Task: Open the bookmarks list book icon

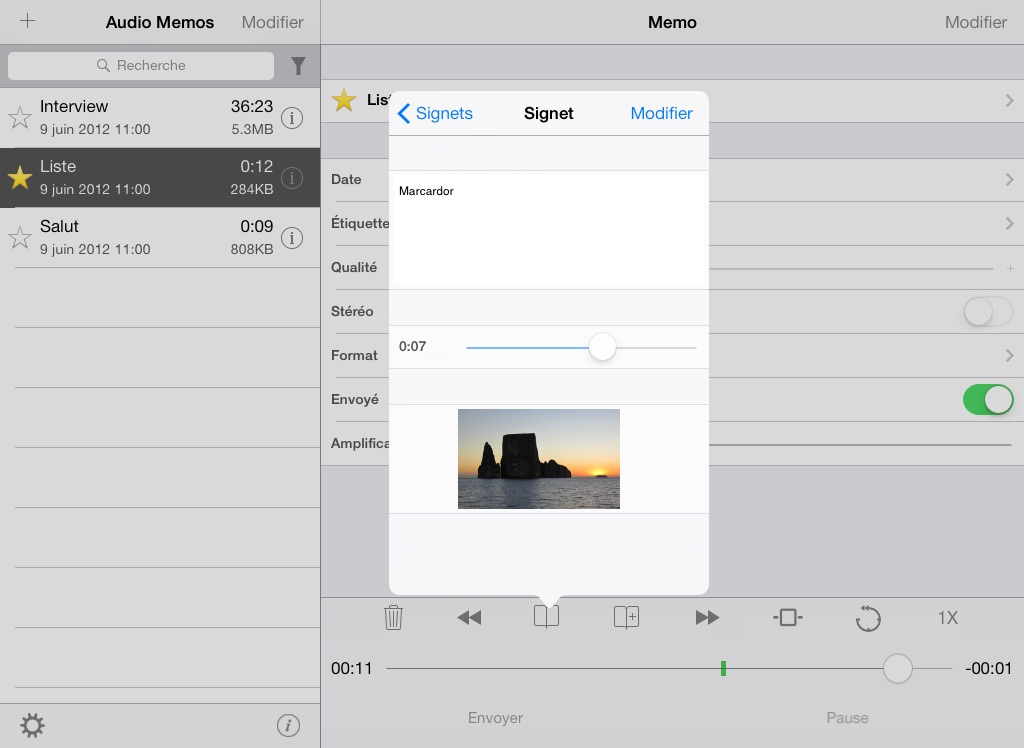Action: [x=546, y=618]
